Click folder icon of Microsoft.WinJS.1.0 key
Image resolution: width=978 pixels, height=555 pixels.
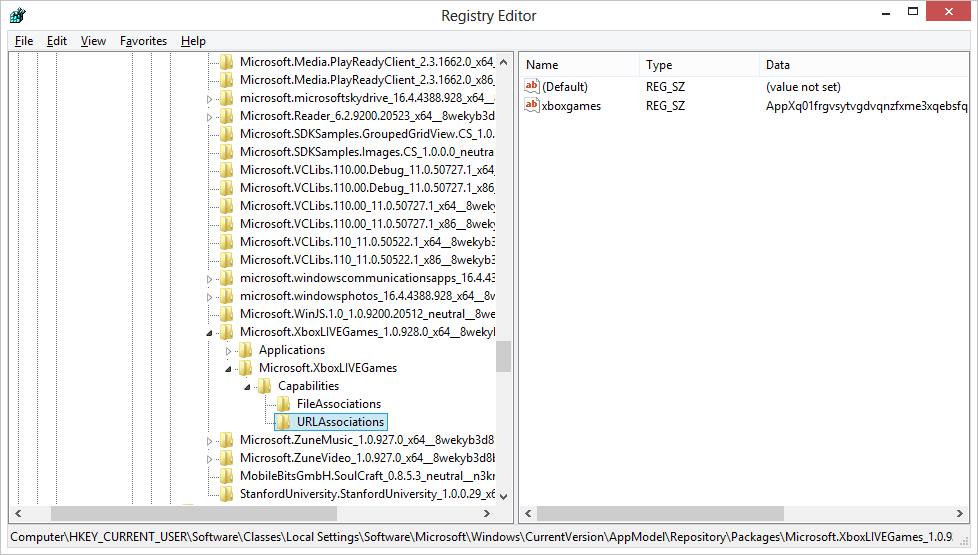coord(227,314)
